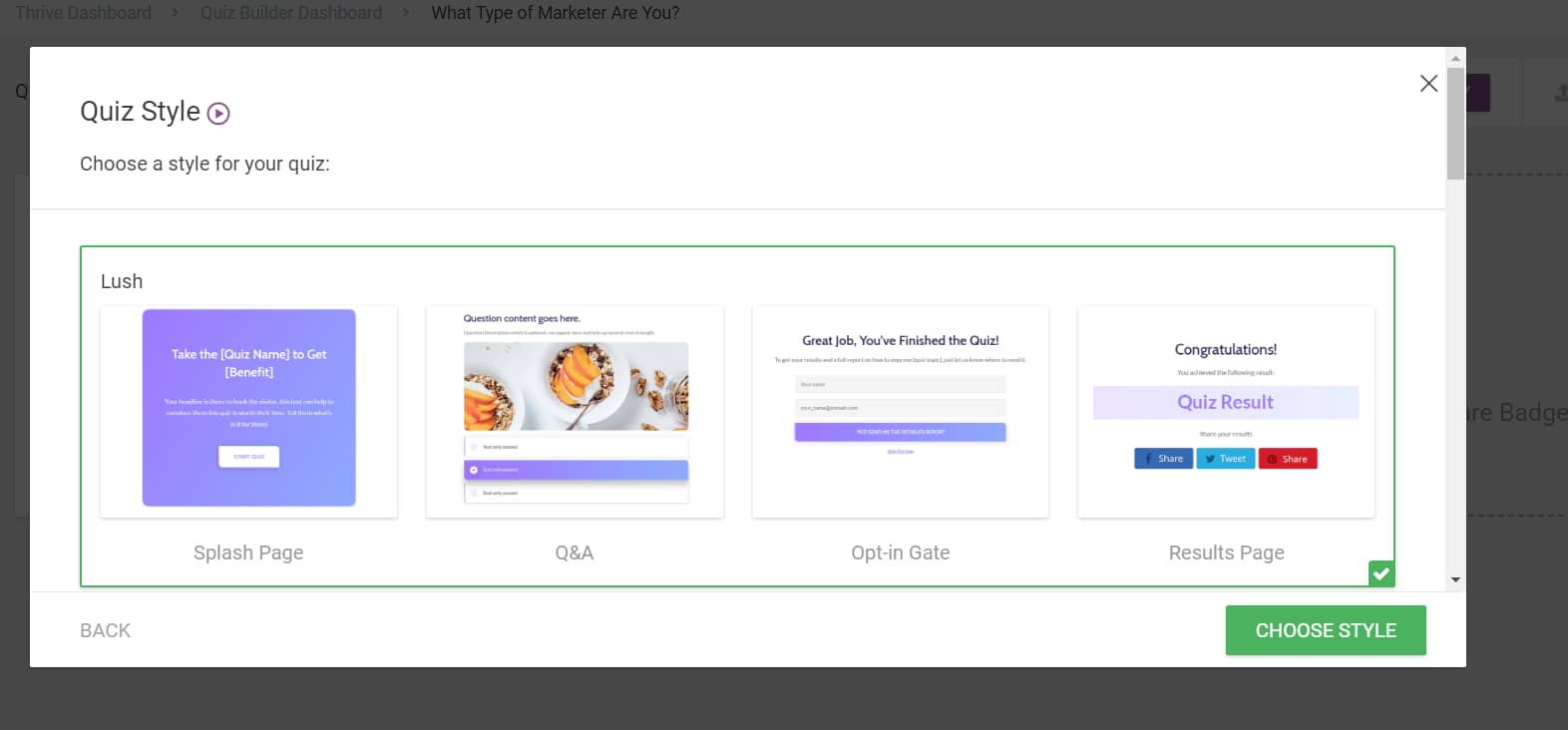Screen dimensions: 1568x730
Task: Play the Quiz Style tutorial video icon
Action: click(218, 114)
